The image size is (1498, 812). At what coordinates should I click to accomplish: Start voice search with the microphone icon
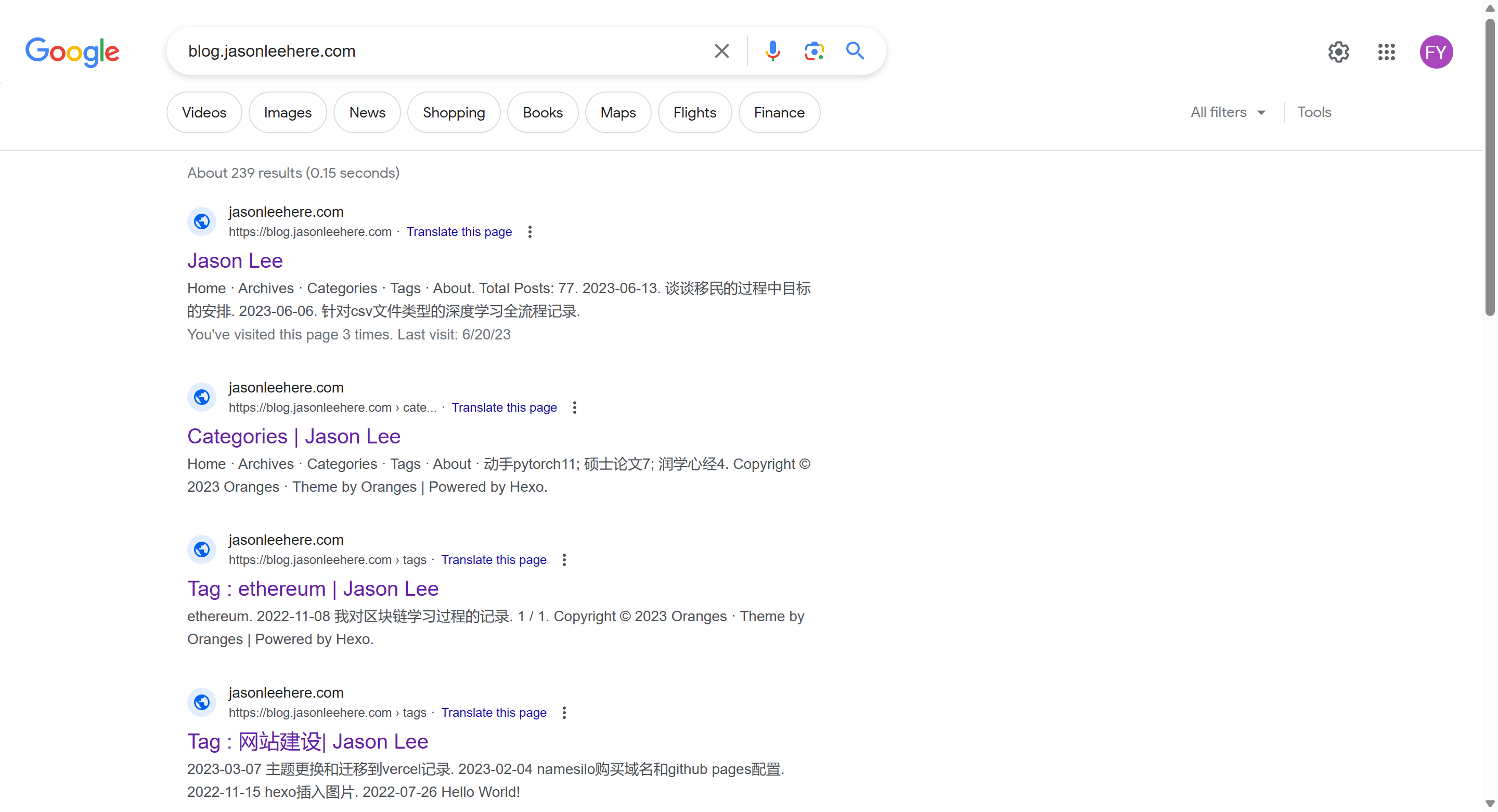pyautogui.click(x=772, y=51)
